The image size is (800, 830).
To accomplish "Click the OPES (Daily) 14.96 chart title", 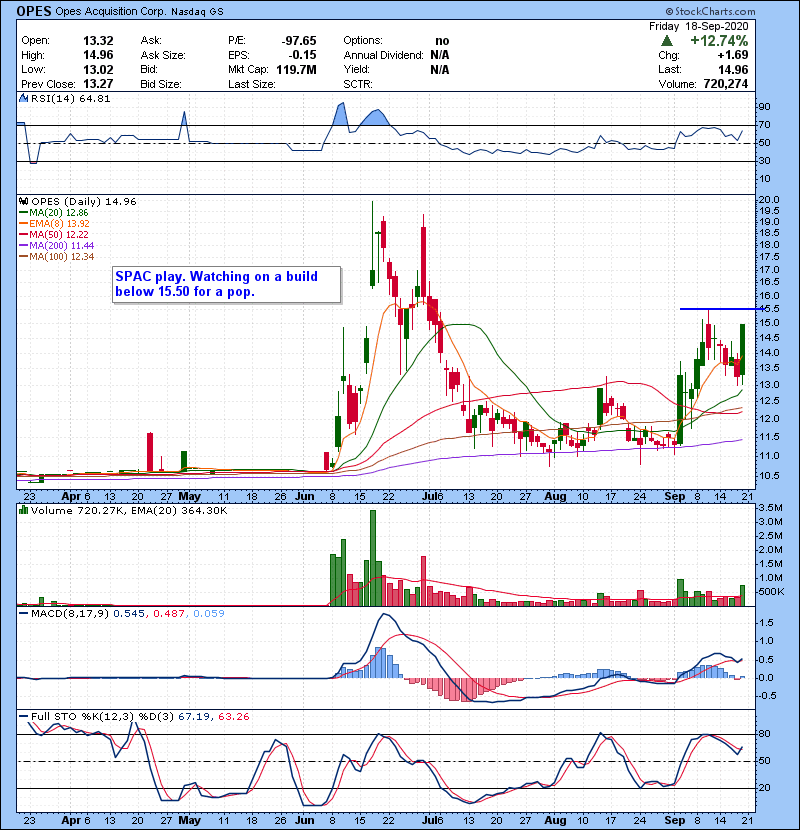I will [x=84, y=202].
